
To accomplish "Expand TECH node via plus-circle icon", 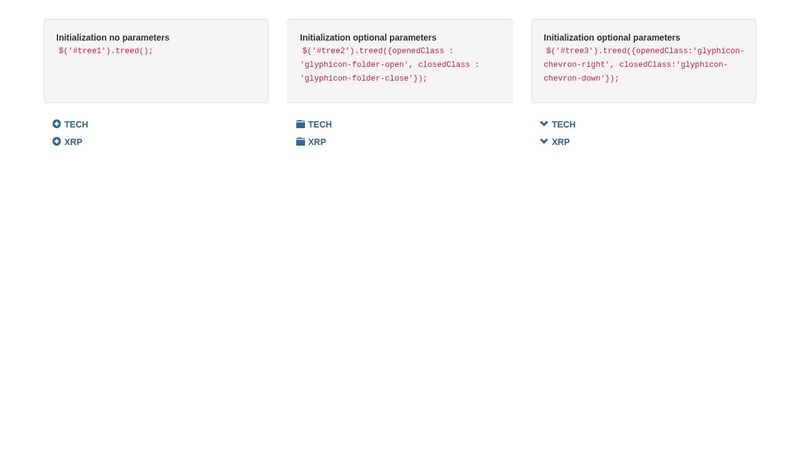I will coord(57,124).
